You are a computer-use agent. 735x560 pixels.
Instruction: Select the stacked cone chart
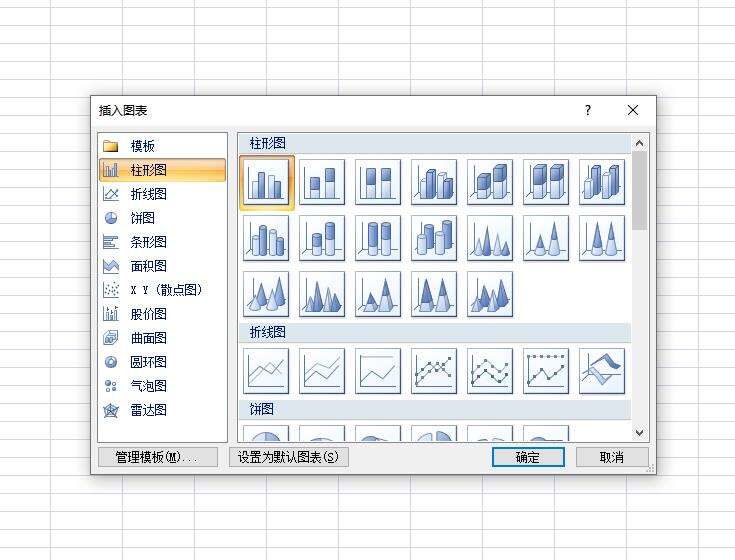pos(546,238)
